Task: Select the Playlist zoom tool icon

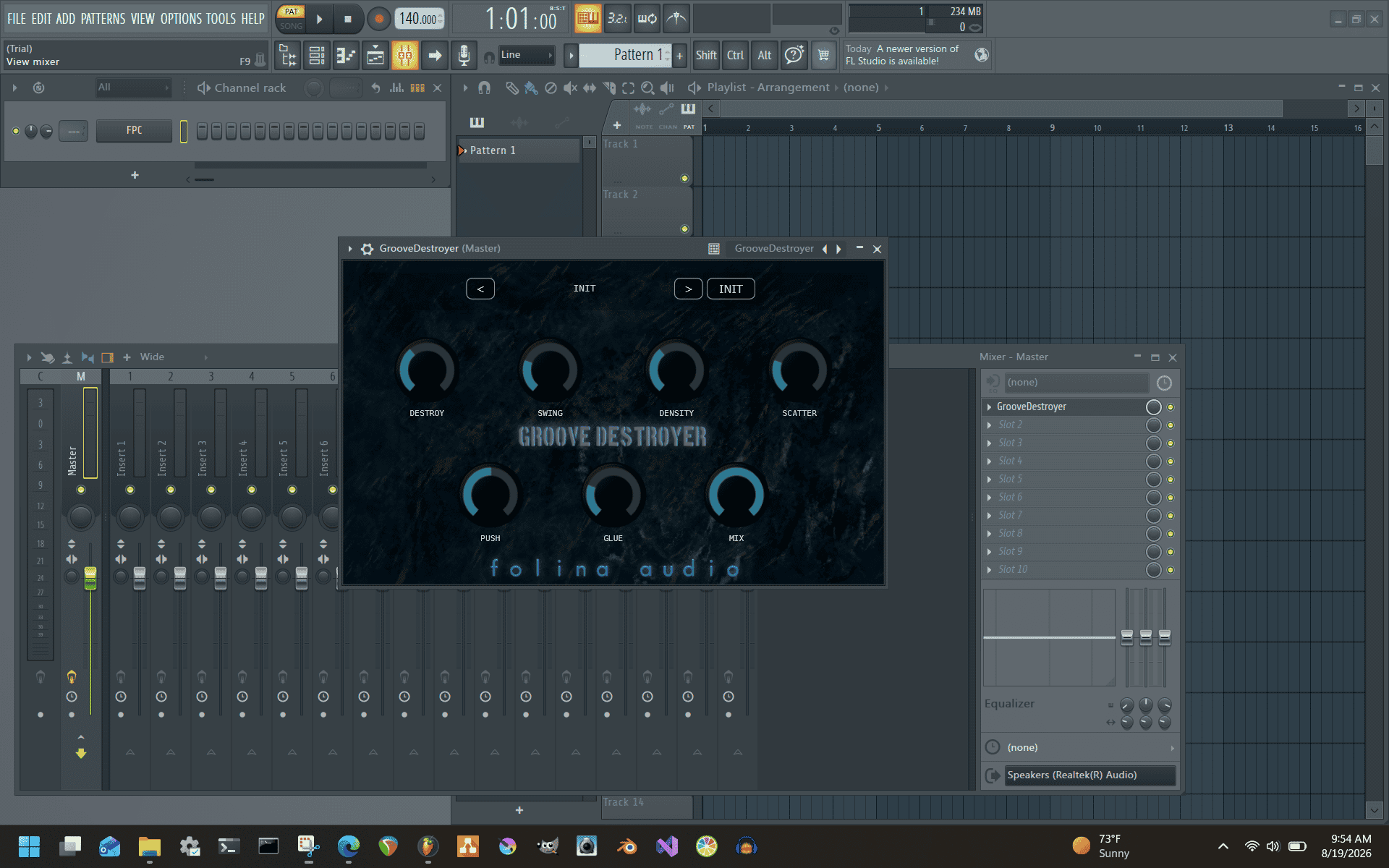Action: (647, 88)
